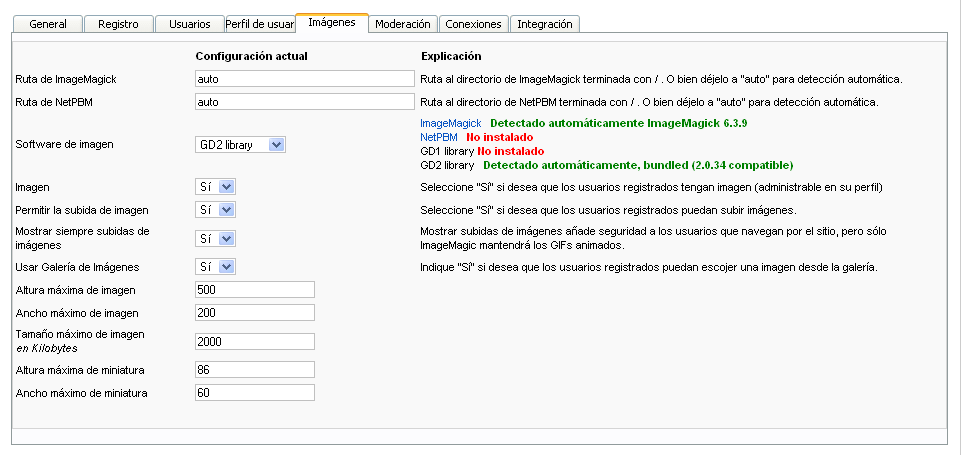
Task: Click the Ancho máximo de miniatura field
Action: point(255,392)
